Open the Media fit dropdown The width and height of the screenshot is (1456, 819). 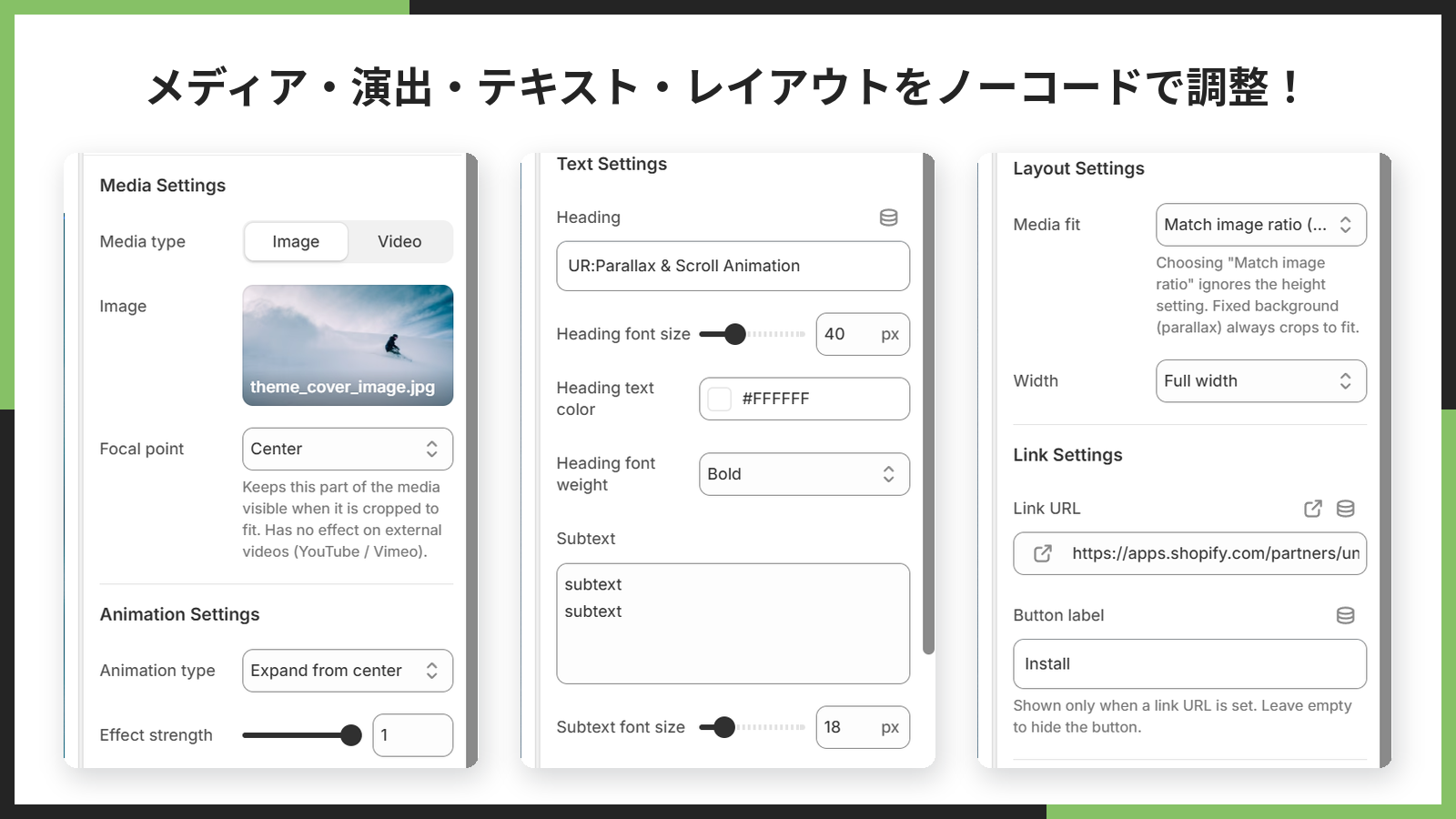tap(1261, 225)
